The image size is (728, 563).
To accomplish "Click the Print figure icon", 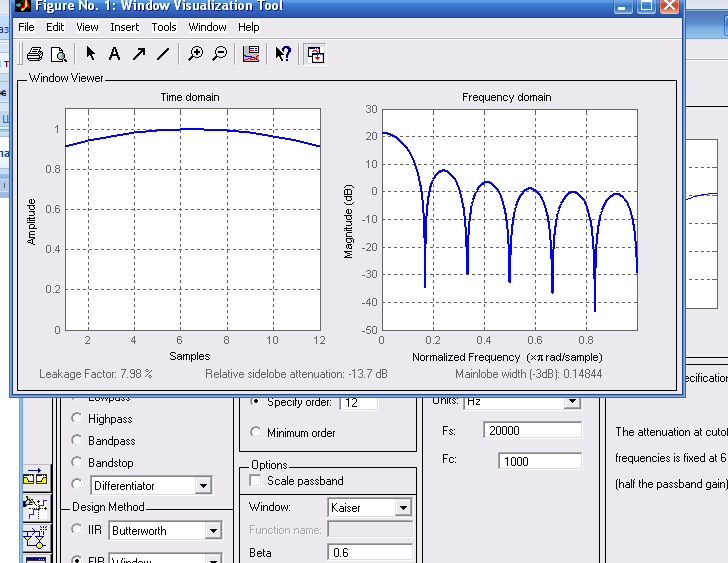I will click(x=35, y=54).
